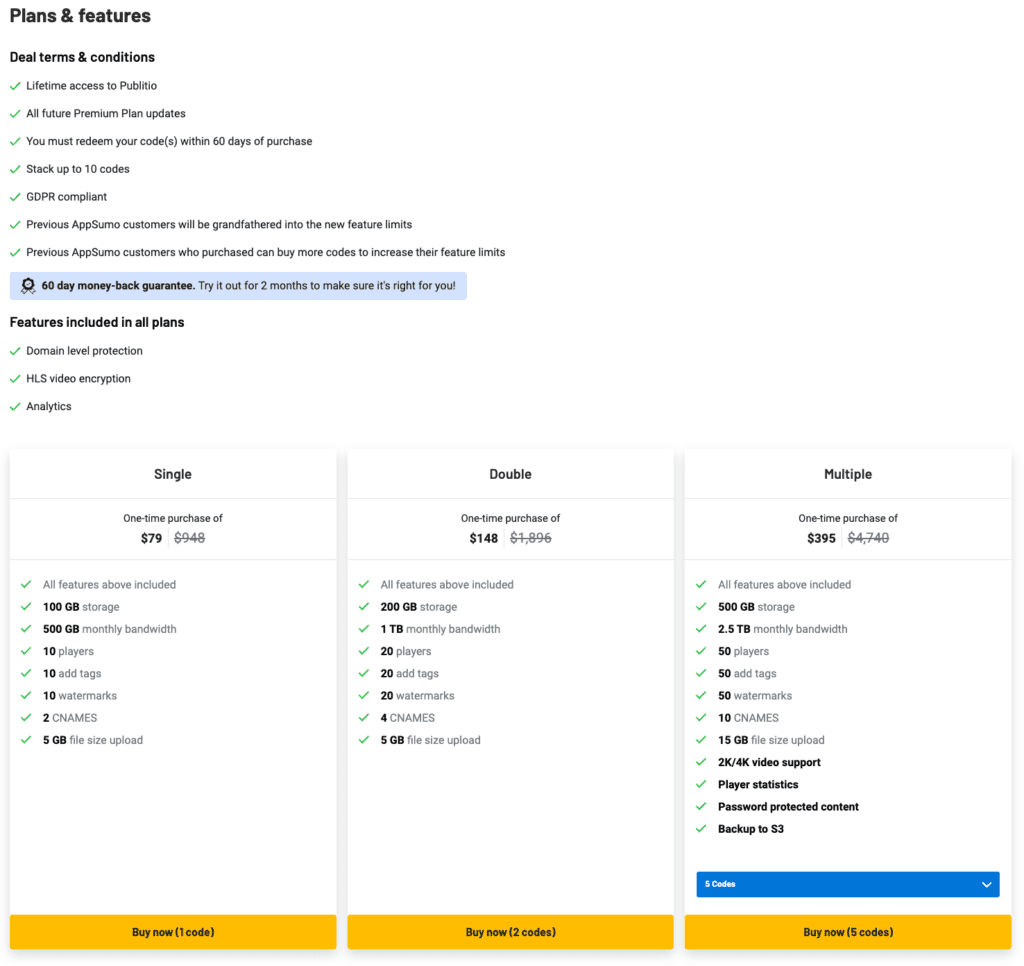The image size is (1024, 966).
Task: Click the $395 price
Action: (822, 538)
